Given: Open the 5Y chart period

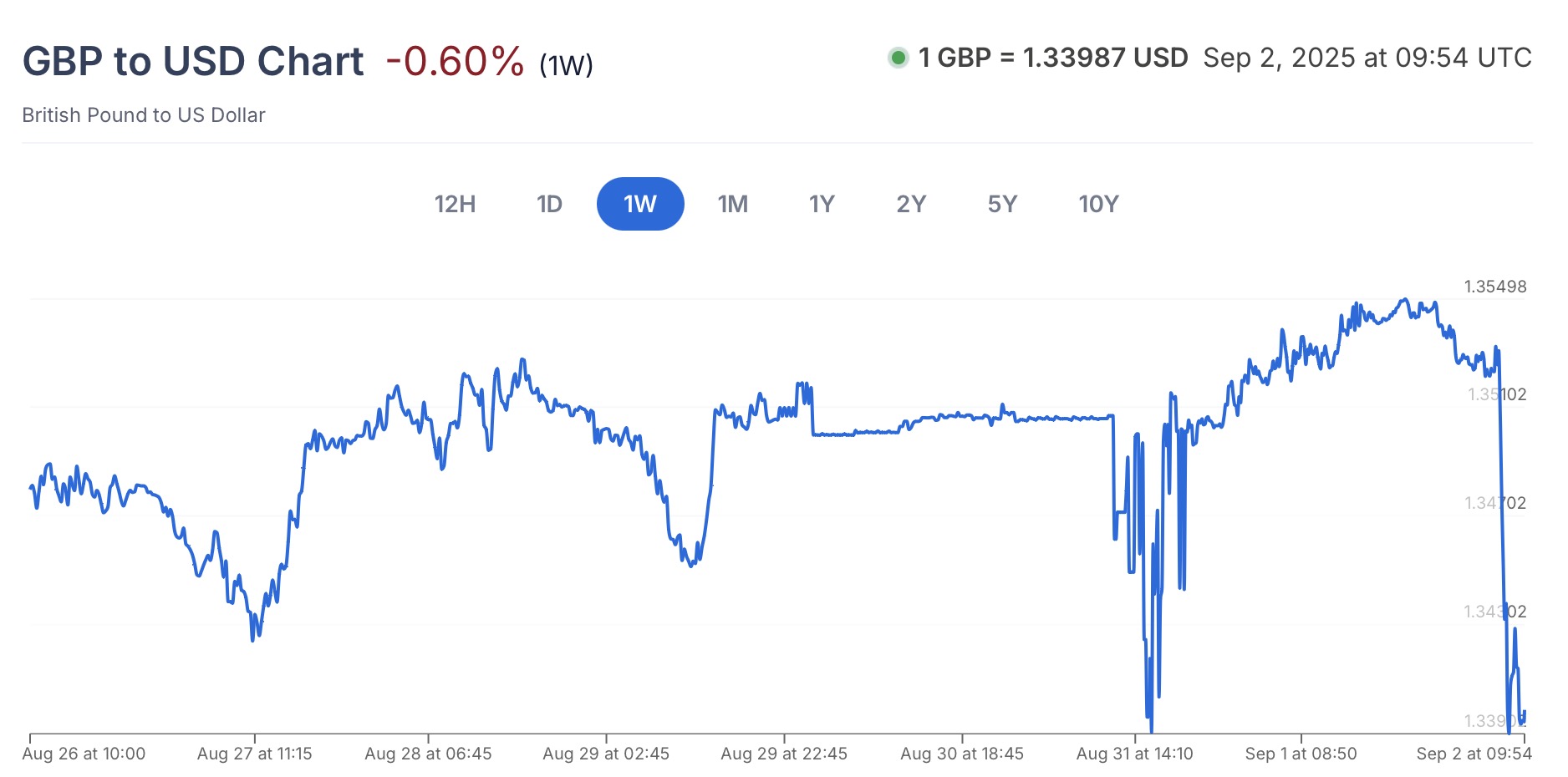Looking at the screenshot, I should tap(1002, 204).
